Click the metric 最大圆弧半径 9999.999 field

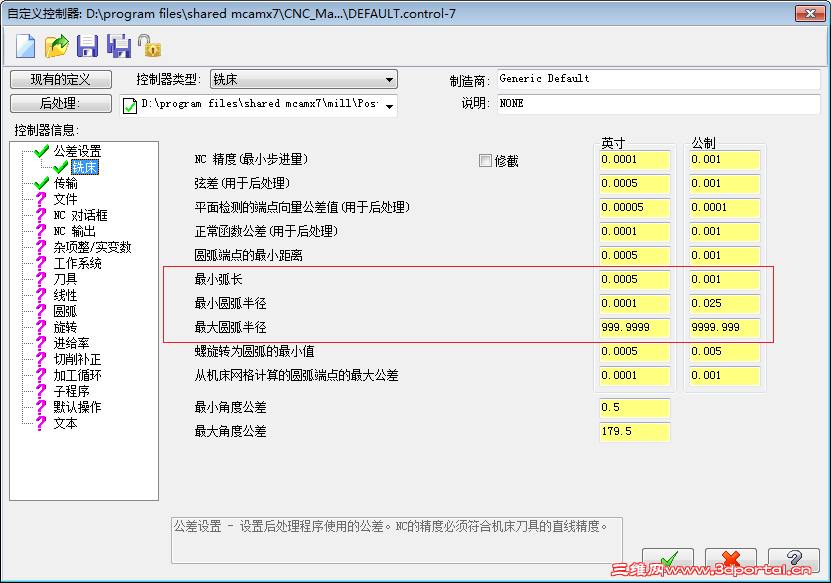pyautogui.click(x=724, y=328)
